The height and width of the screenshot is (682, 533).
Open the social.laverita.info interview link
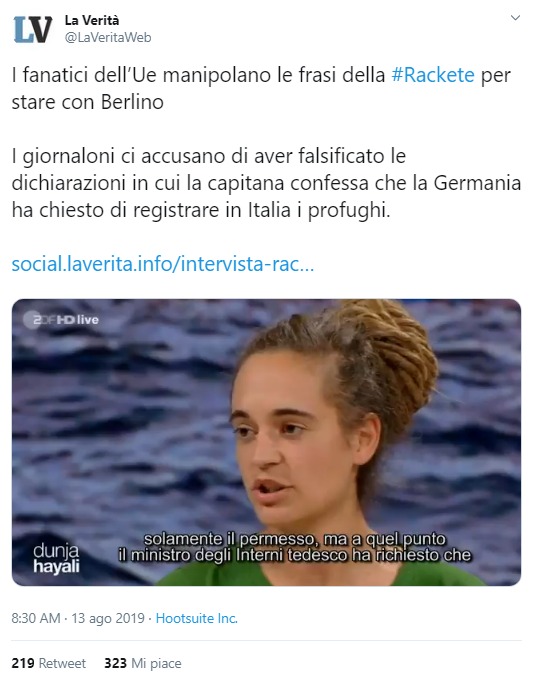tap(163, 264)
